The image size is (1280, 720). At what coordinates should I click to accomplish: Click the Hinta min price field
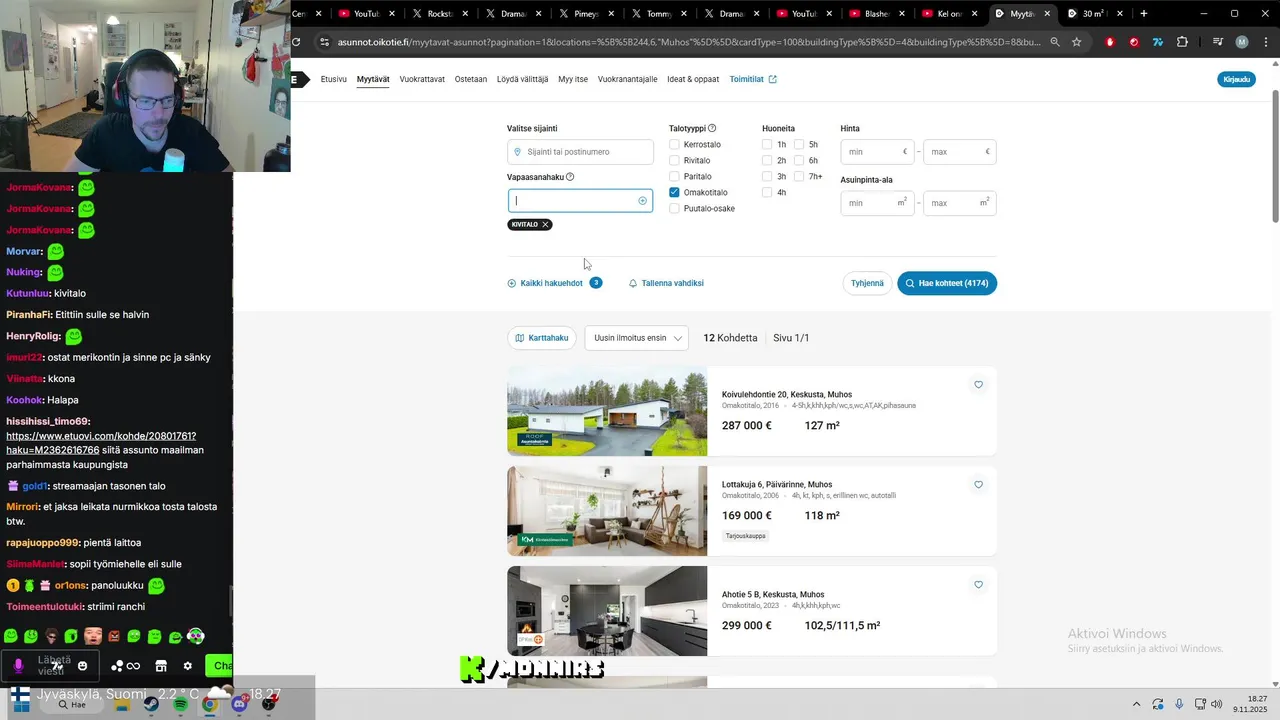point(877,152)
